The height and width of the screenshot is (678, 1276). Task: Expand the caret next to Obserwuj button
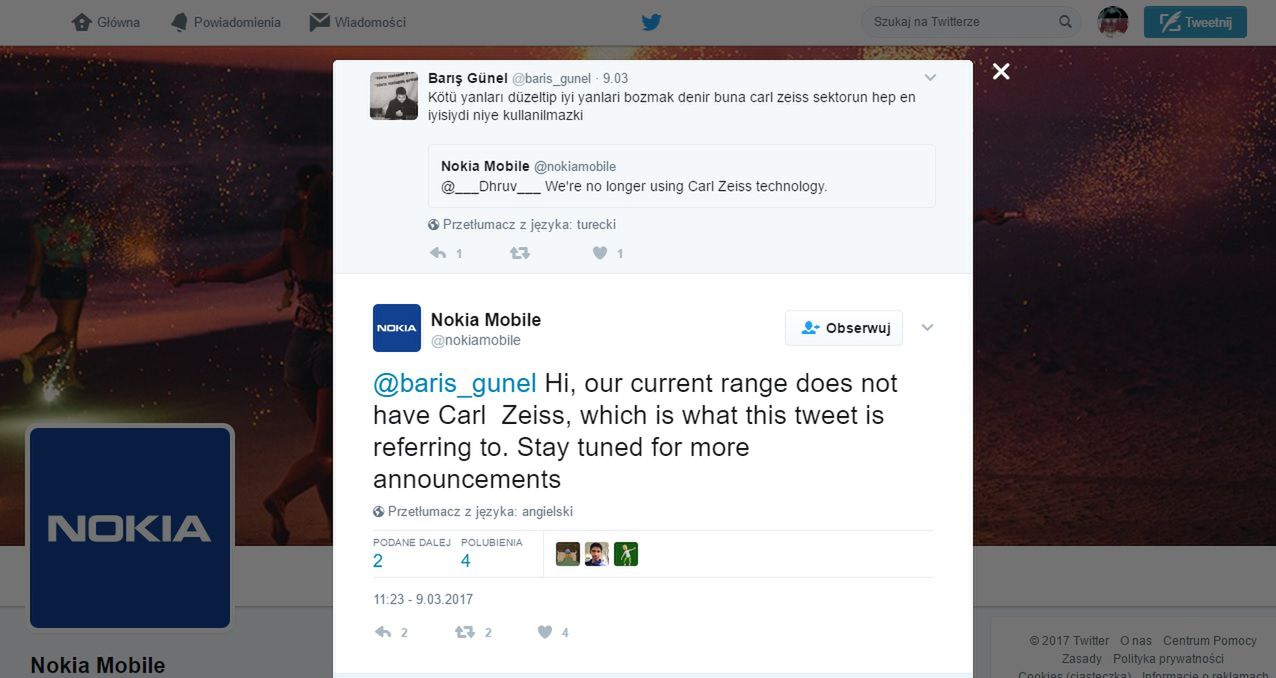pyautogui.click(x=927, y=327)
